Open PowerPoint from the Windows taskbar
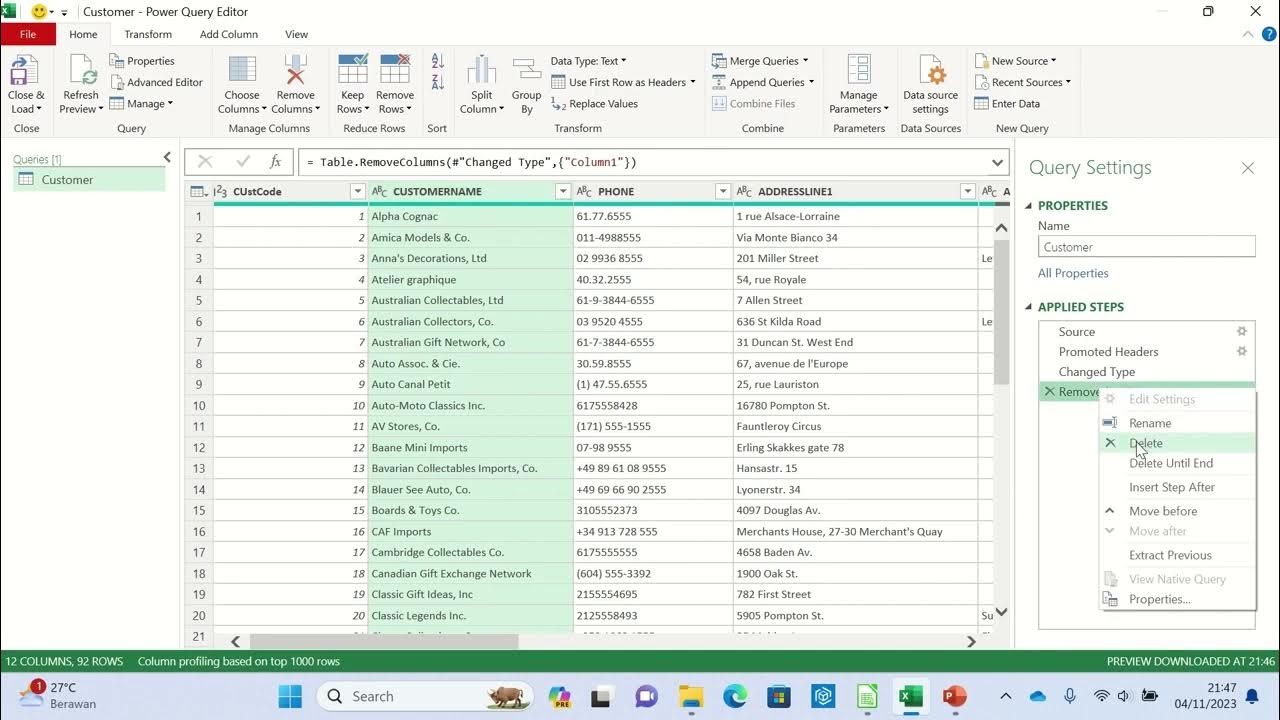 [955, 696]
